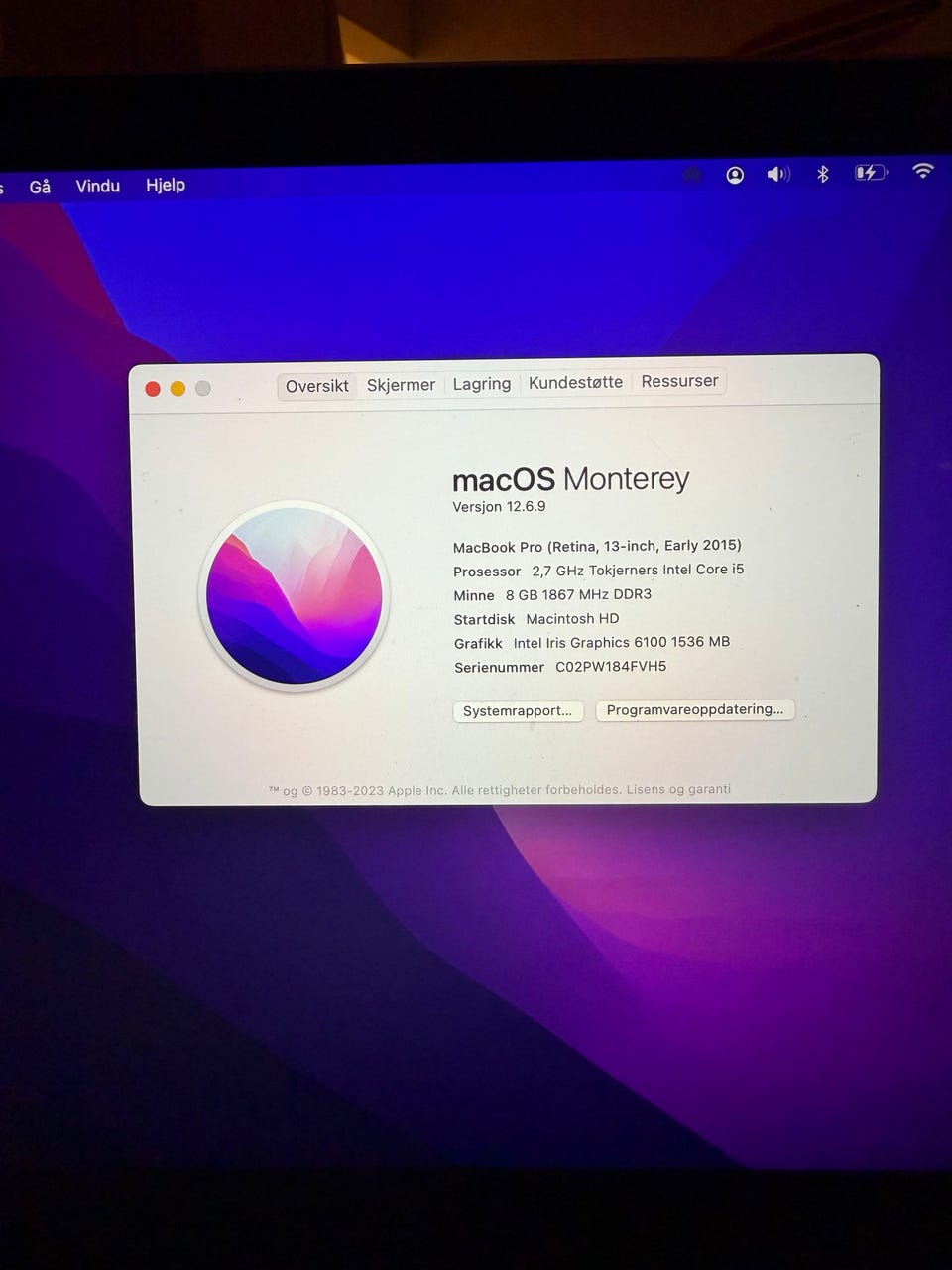Click '8 GB 1867 MHz DDR3' memory value
952x1270 pixels.
coord(578,595)
